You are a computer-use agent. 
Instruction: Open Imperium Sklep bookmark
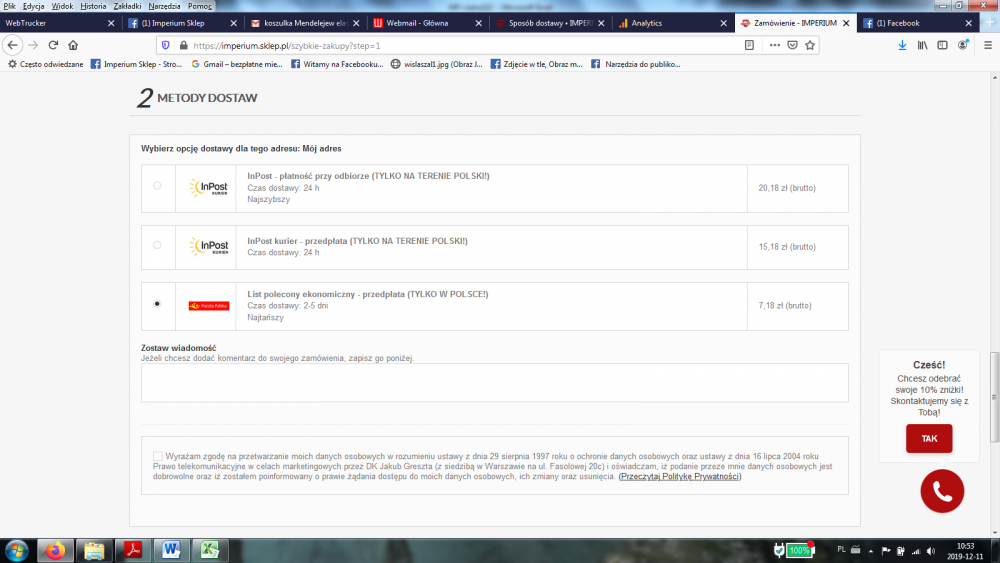click(136, 64)
